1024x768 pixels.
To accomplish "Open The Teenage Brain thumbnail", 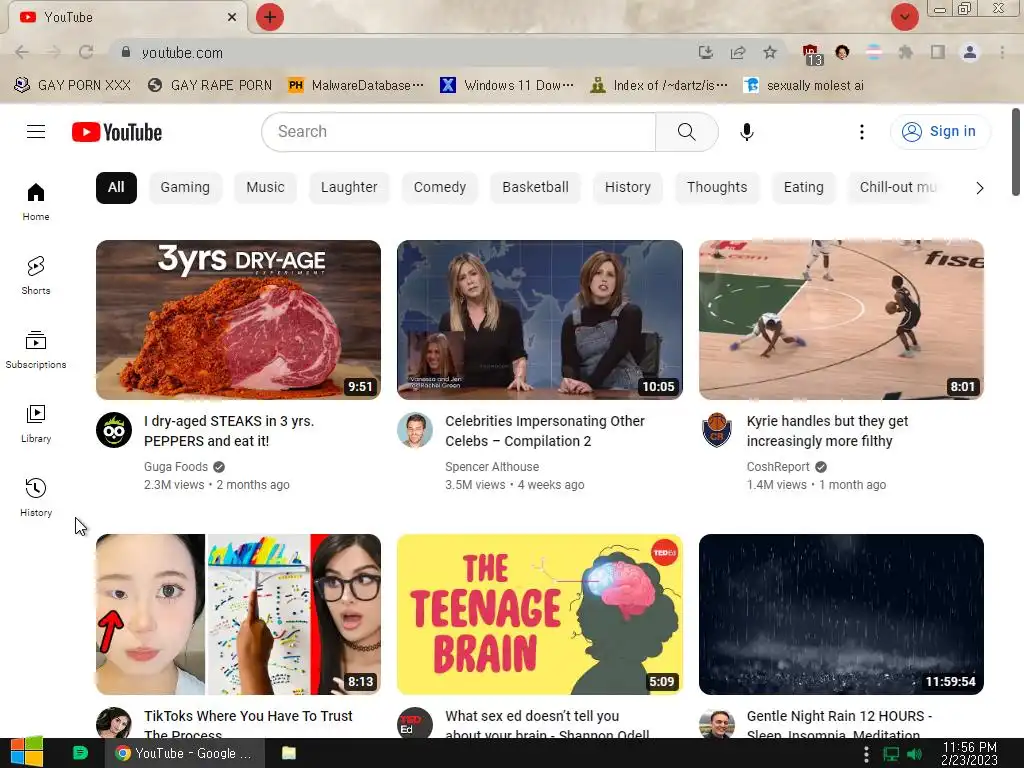I will click(540, 615).
